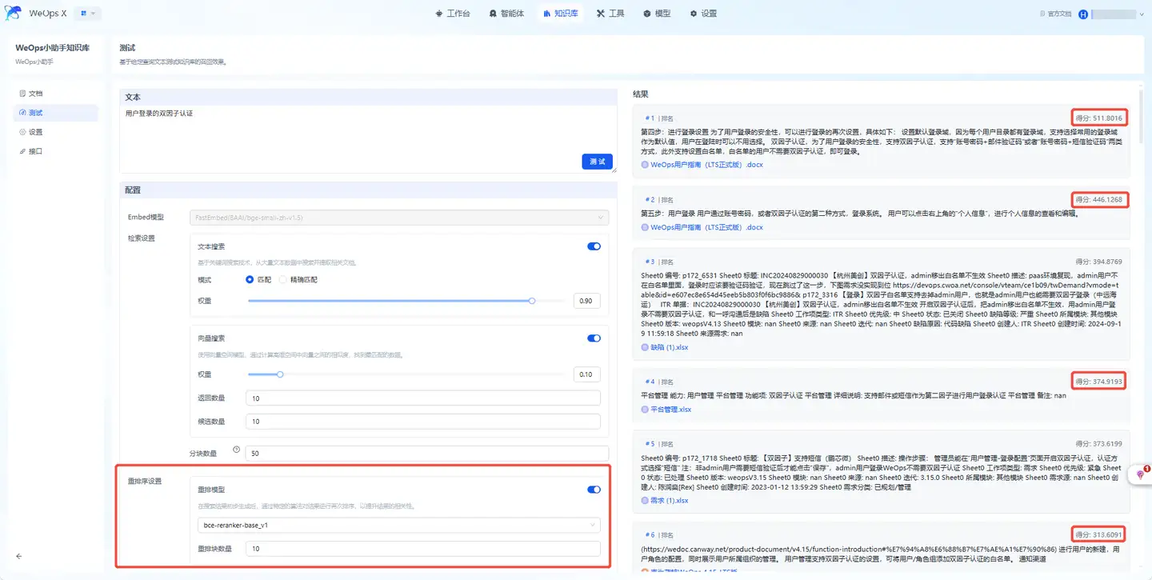The image size is (1152, 580).
Task: Toggle the 重排模型 switch
Action: (x=594, y=489)
